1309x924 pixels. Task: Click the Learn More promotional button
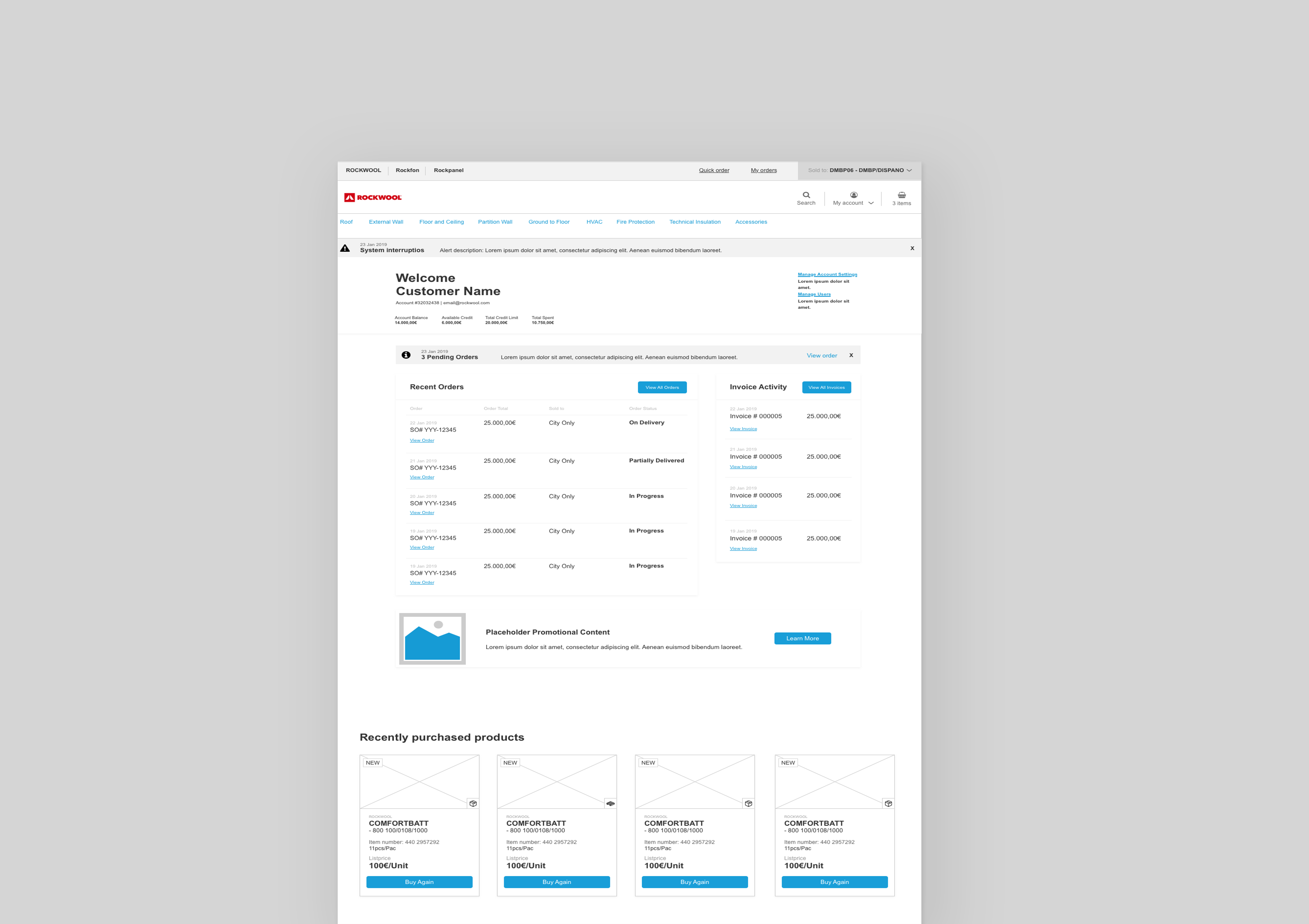[802, 638]
